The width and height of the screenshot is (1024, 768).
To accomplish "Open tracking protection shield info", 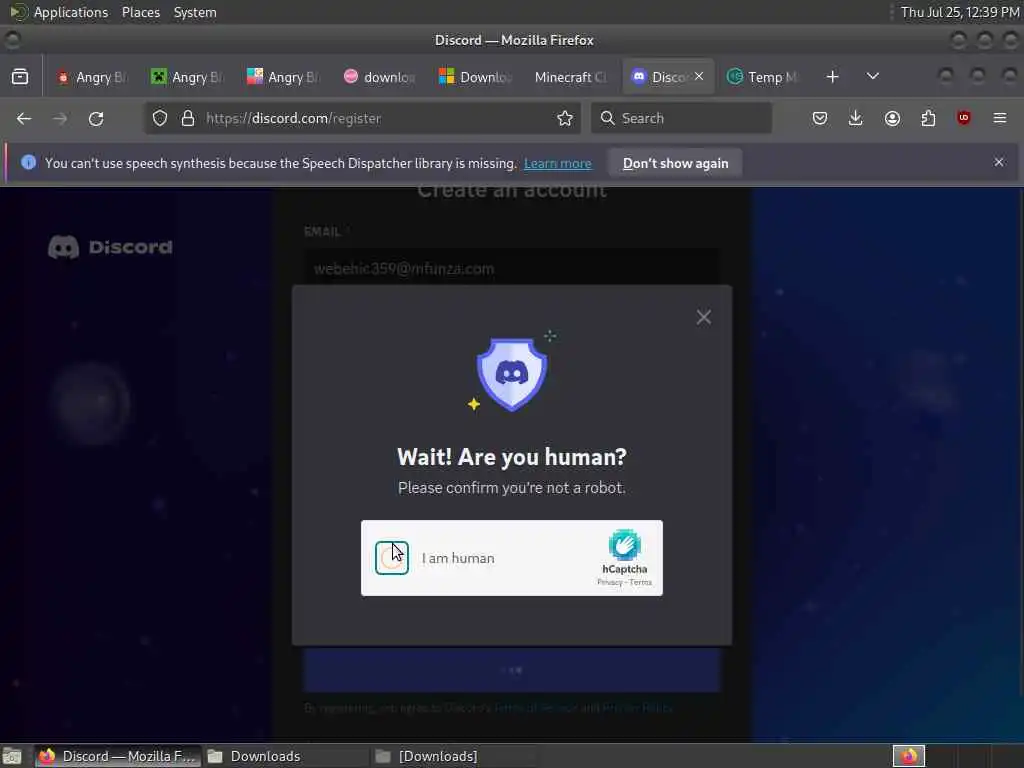I will click(x=160, y=118).
